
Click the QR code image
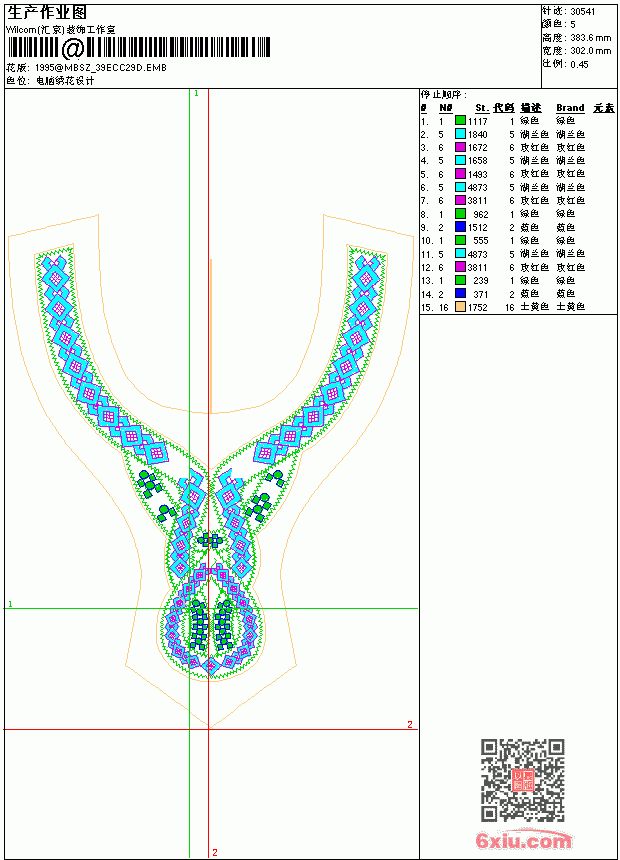pyautogui.click(x=523, y=780)
